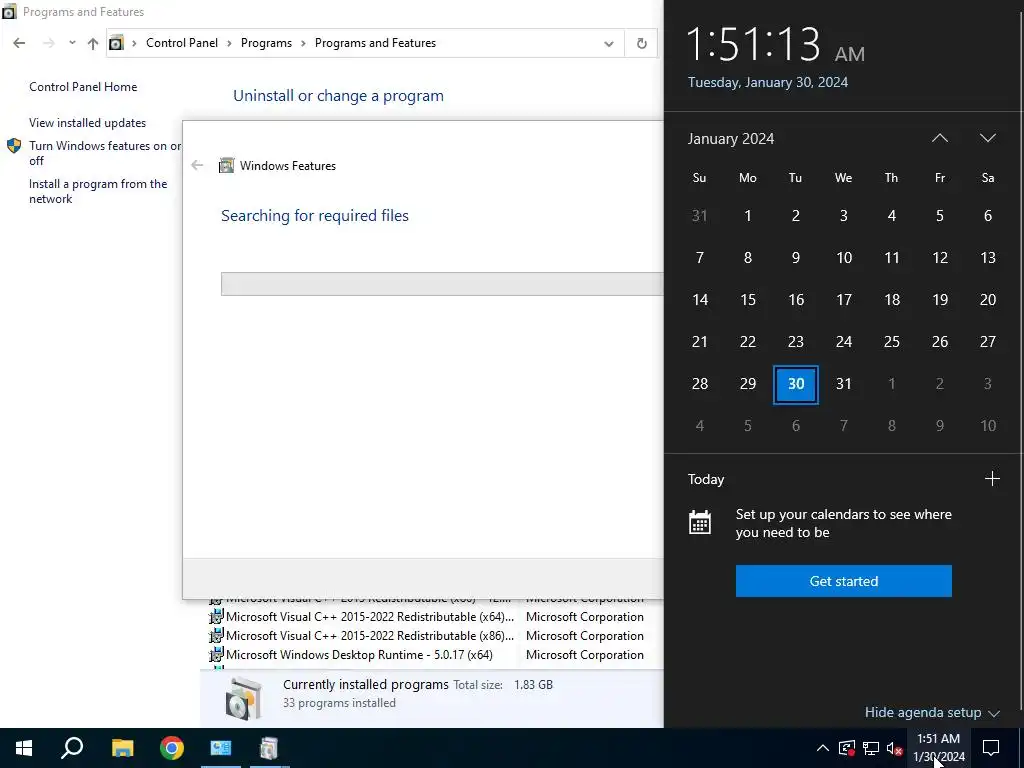Select Microsoft Windows Desktop Runtime 5.0.17 entry
Image resolution: width=1024 pixels, height=768 pixels.
coord(359,654)
